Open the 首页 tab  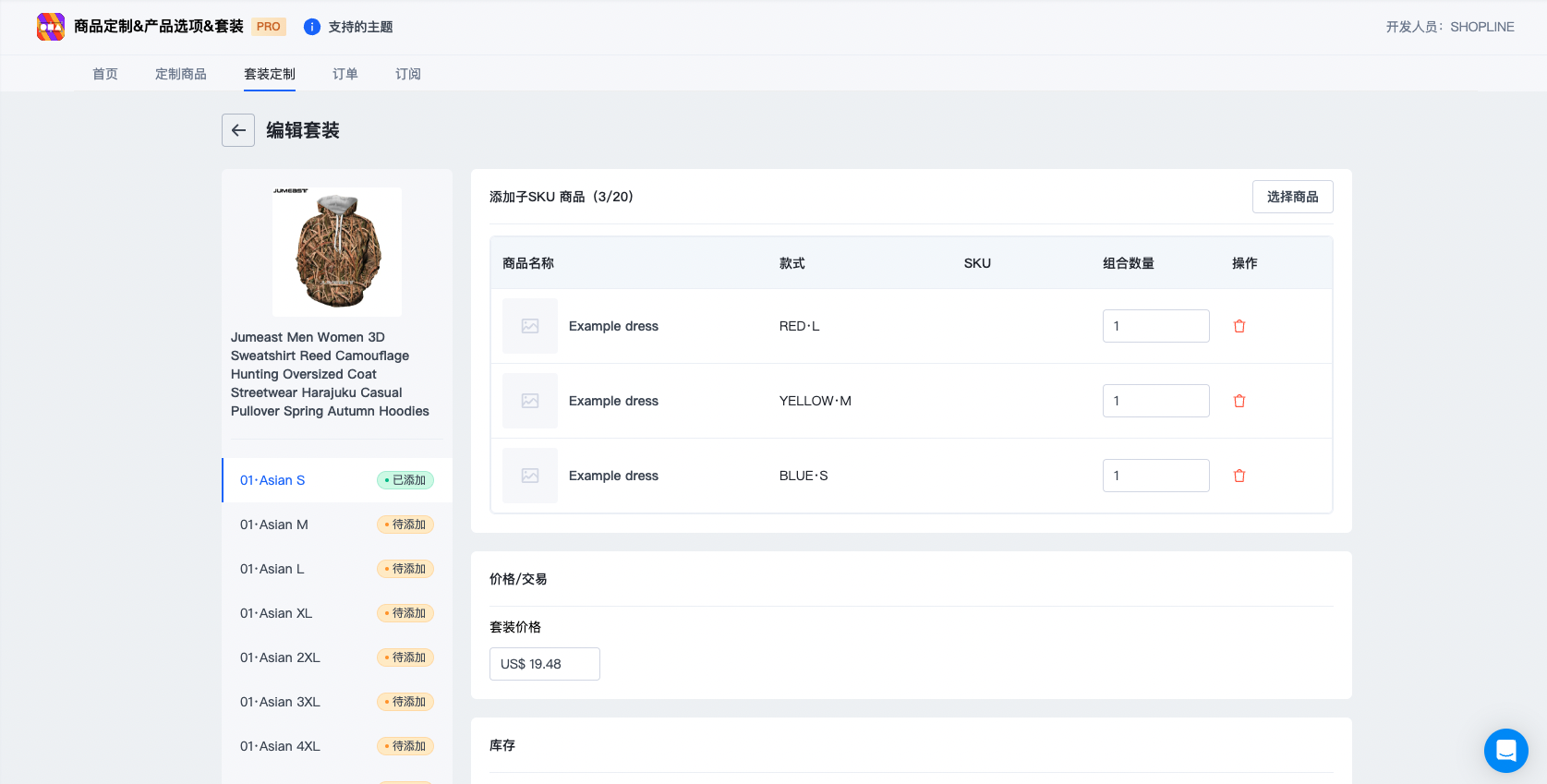[105, 74]
